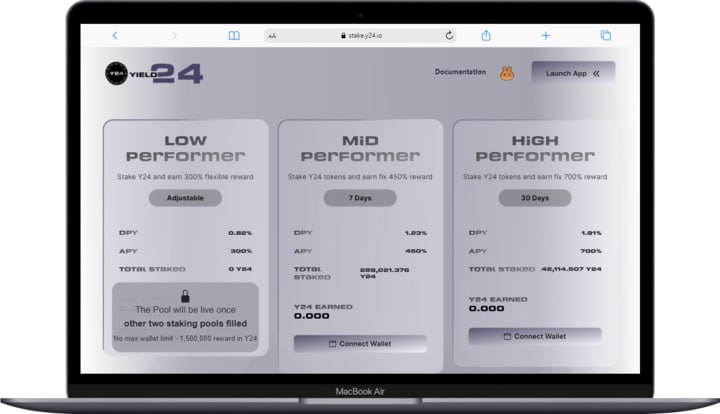Click the 42,114.507 Y24 total staked value
Image resolution: width=720 pixels, height=414 pixels.
(x=572, y=269)
